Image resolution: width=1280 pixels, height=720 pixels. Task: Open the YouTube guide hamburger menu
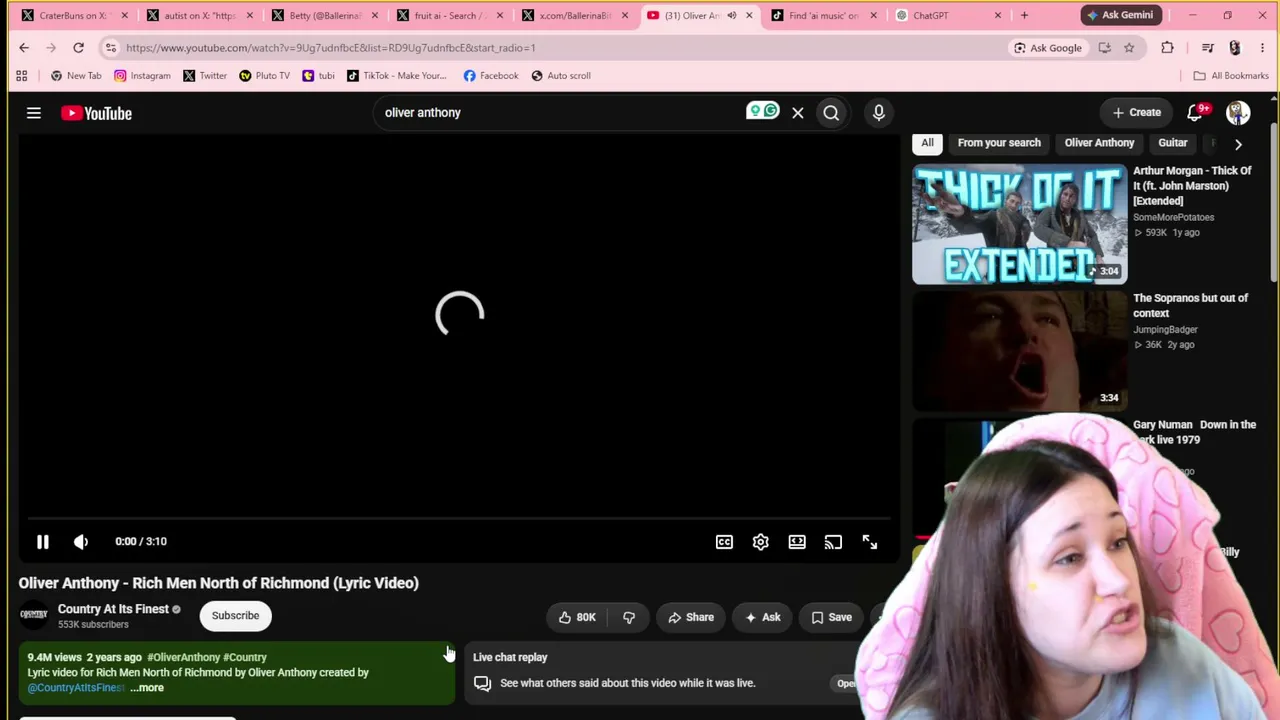[x=34, y=113]
